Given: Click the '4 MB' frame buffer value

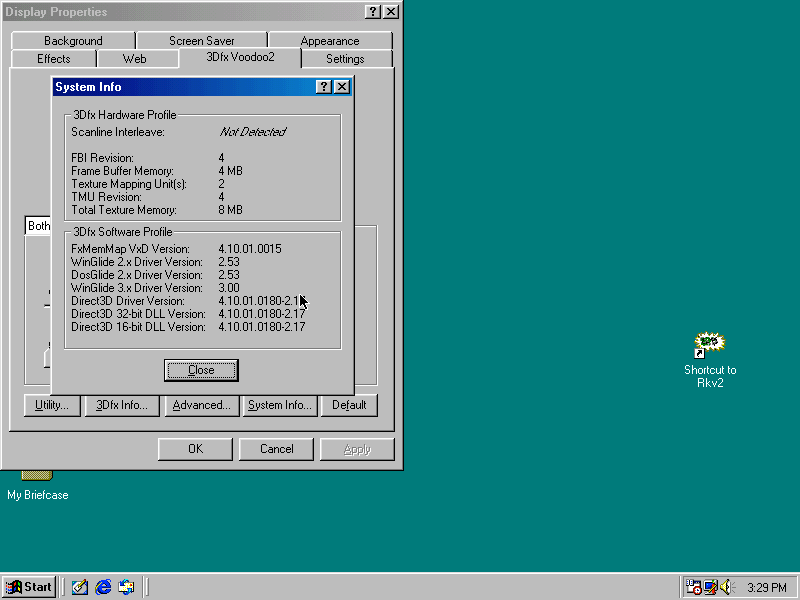Looking at the screenshot, I should (231, 171).
